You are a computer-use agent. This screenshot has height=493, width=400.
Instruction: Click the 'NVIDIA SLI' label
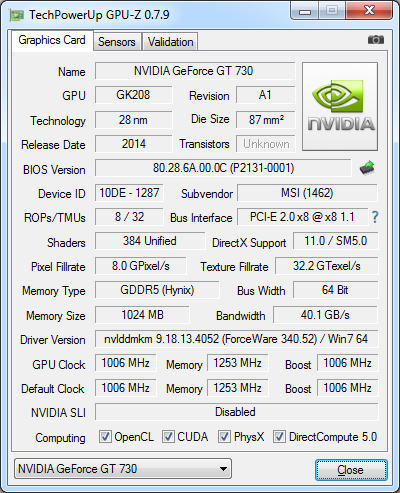[x=58, y=413]
